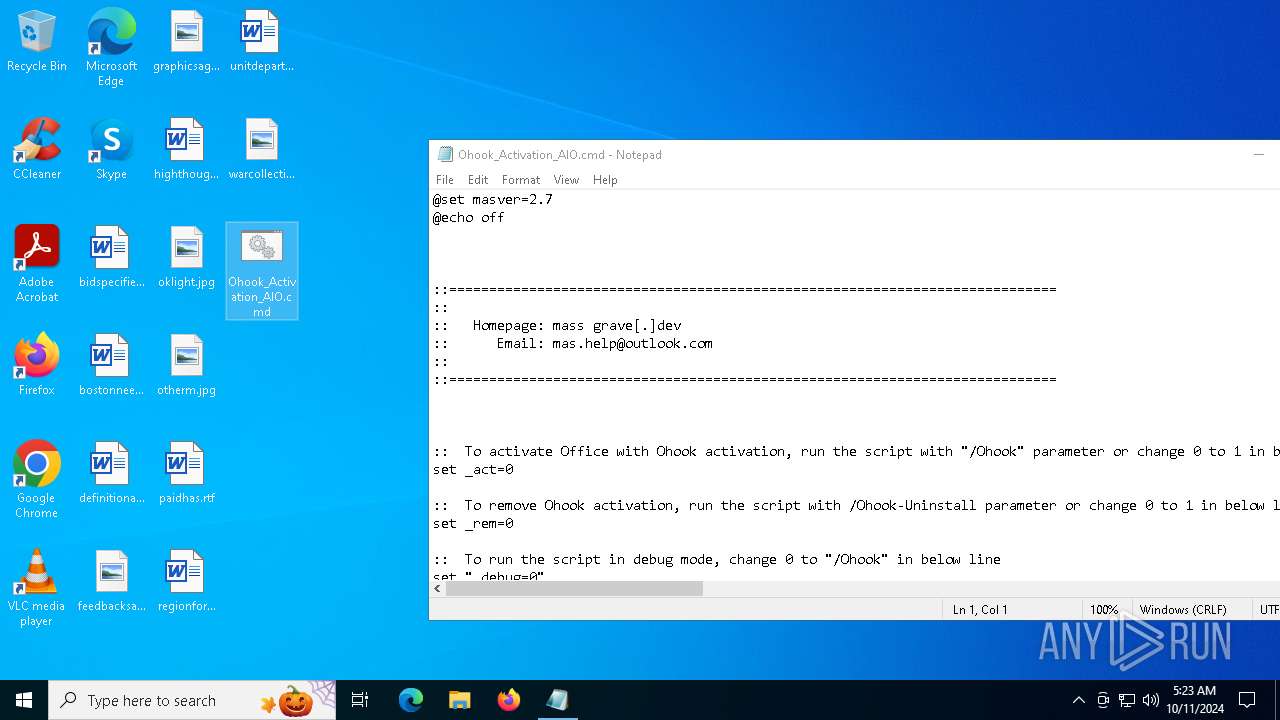Click the Notepad horizontal scrollbar thumb

(574, 589)
